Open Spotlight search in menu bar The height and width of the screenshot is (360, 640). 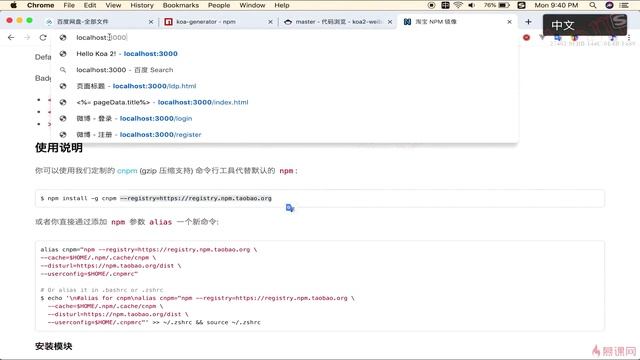click(x=593, y=5)
